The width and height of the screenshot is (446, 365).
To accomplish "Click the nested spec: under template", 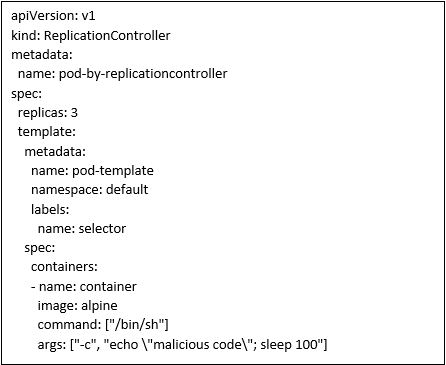I will click(x=40, y=248).
